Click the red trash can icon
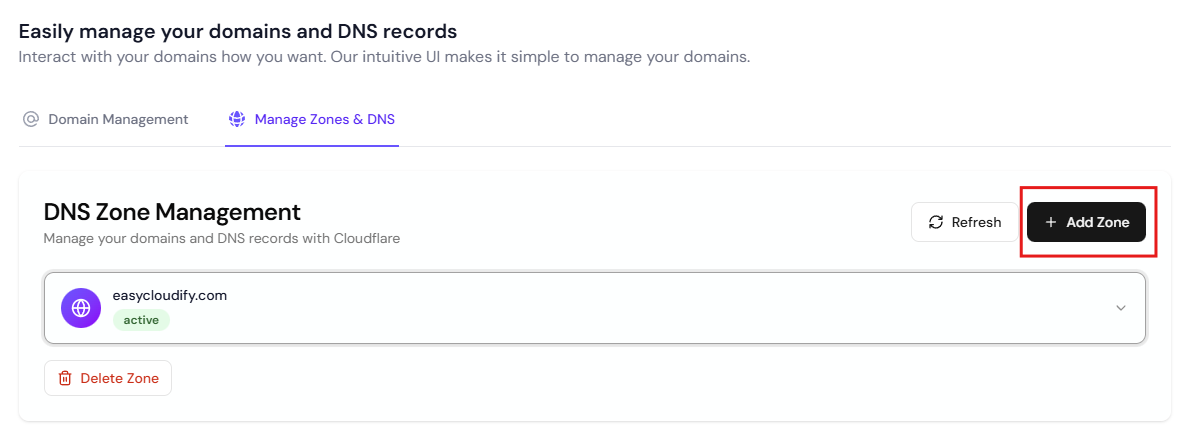 [x=65, y=378]
